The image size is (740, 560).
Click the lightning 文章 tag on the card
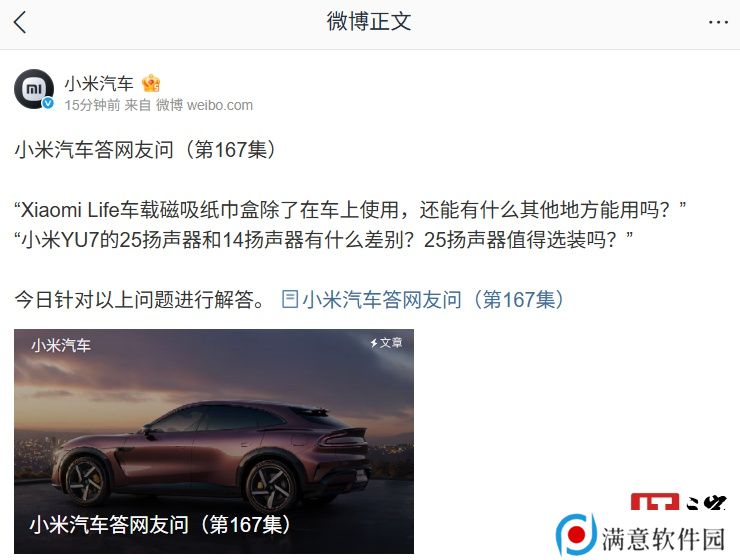click(386, 343)
